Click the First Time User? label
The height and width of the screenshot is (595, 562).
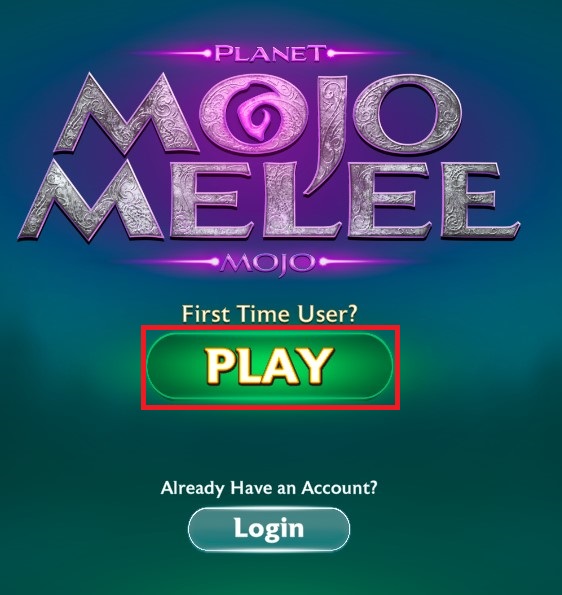pos(269,314)
